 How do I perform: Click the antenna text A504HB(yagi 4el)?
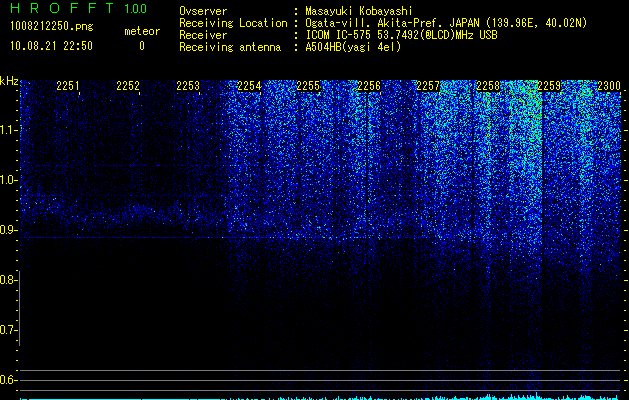[353, 47]
